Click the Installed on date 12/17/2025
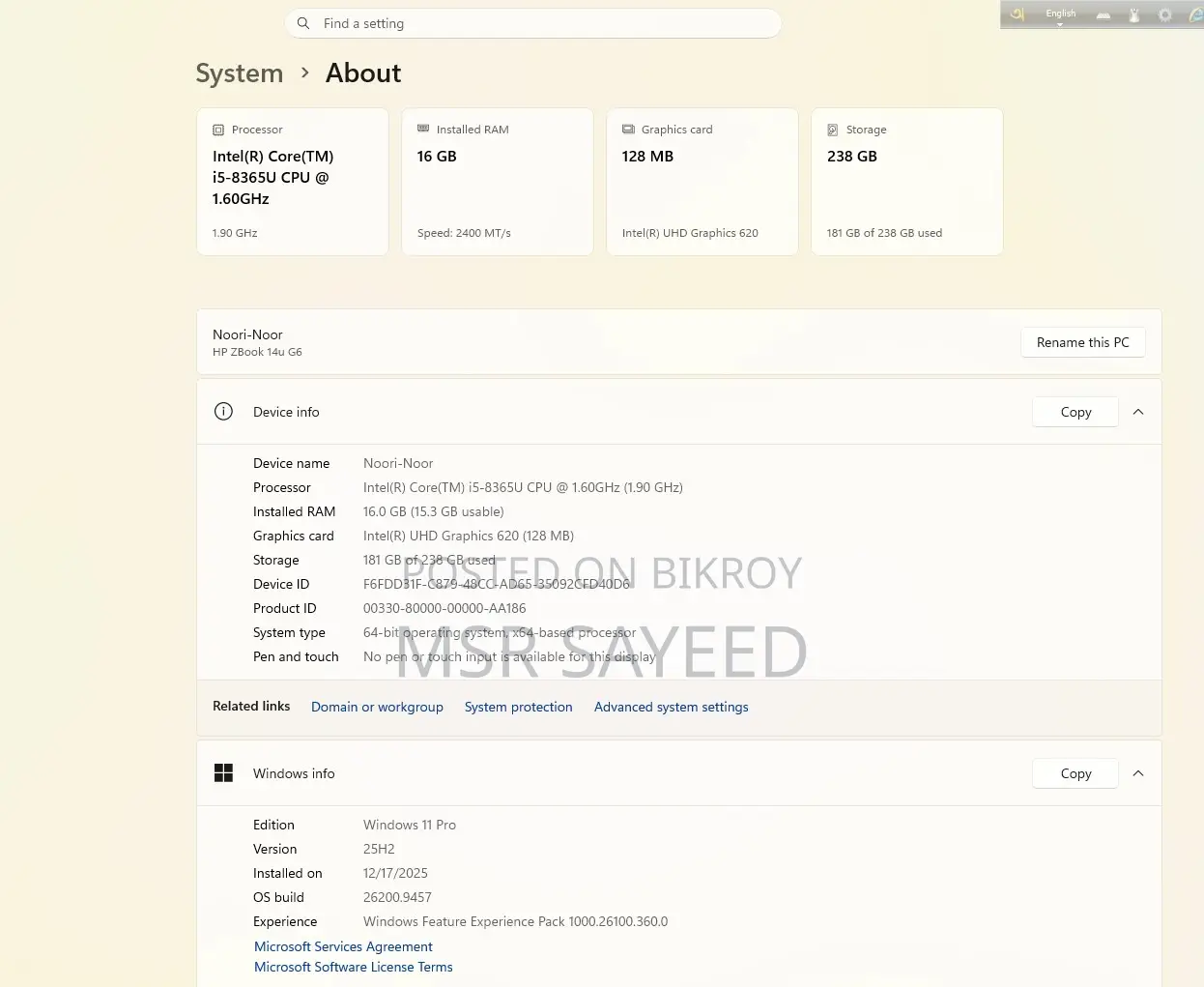This screenshot has width=1204, height=987. [395, 873]
